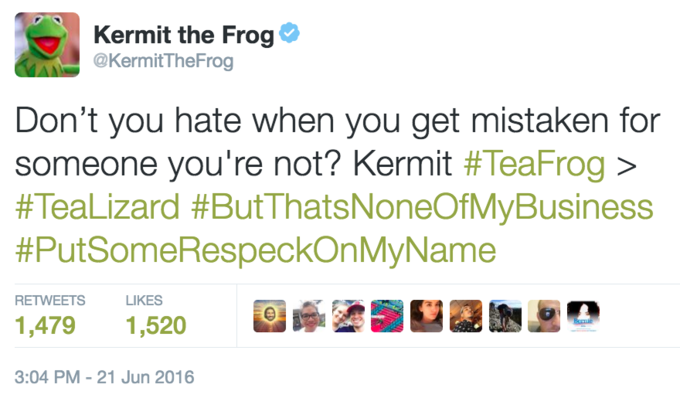Open the Kermit the Frog display name
Viewport: 680px width, 398px height.
(184, 35)
